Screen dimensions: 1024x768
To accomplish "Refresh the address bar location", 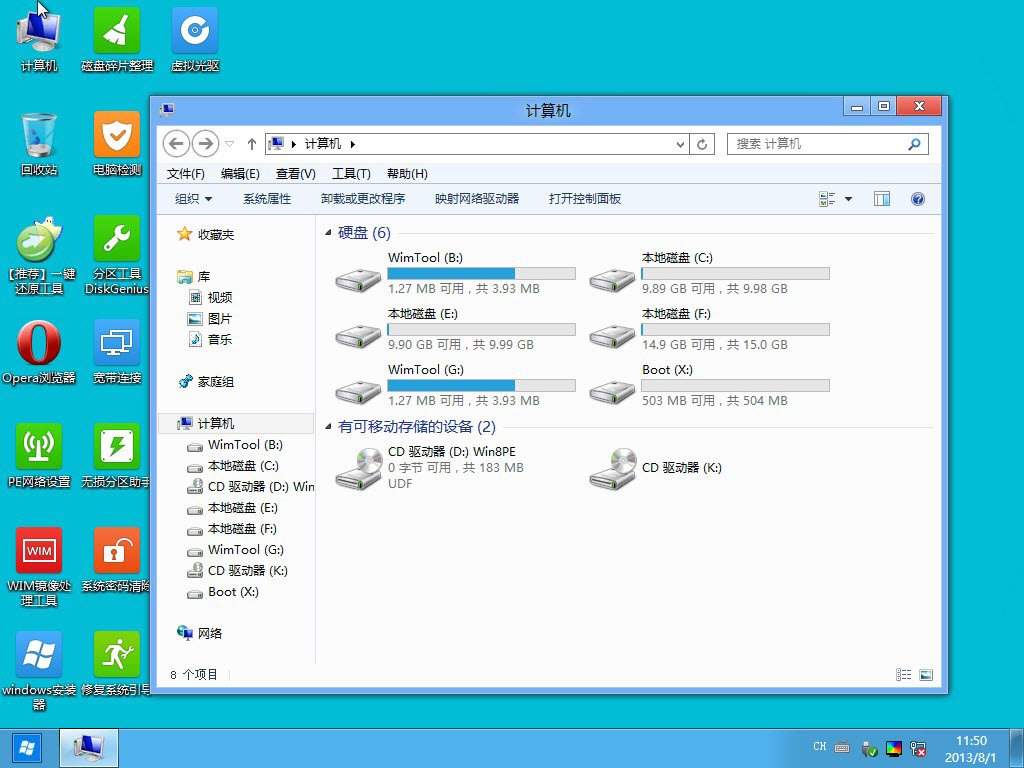I will [x=702, y=144].
